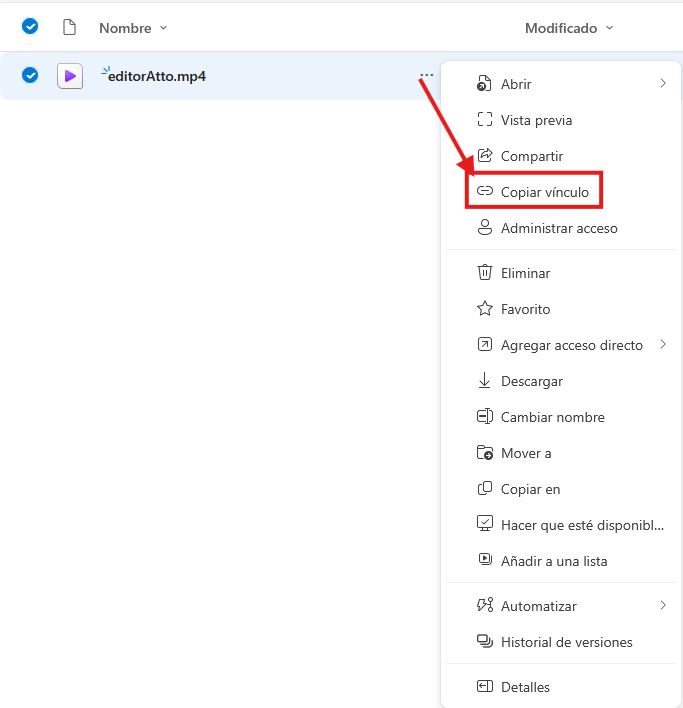Click the Vista previa preview icon
Viewport: 683px width, 708px height.
(485, 120)
